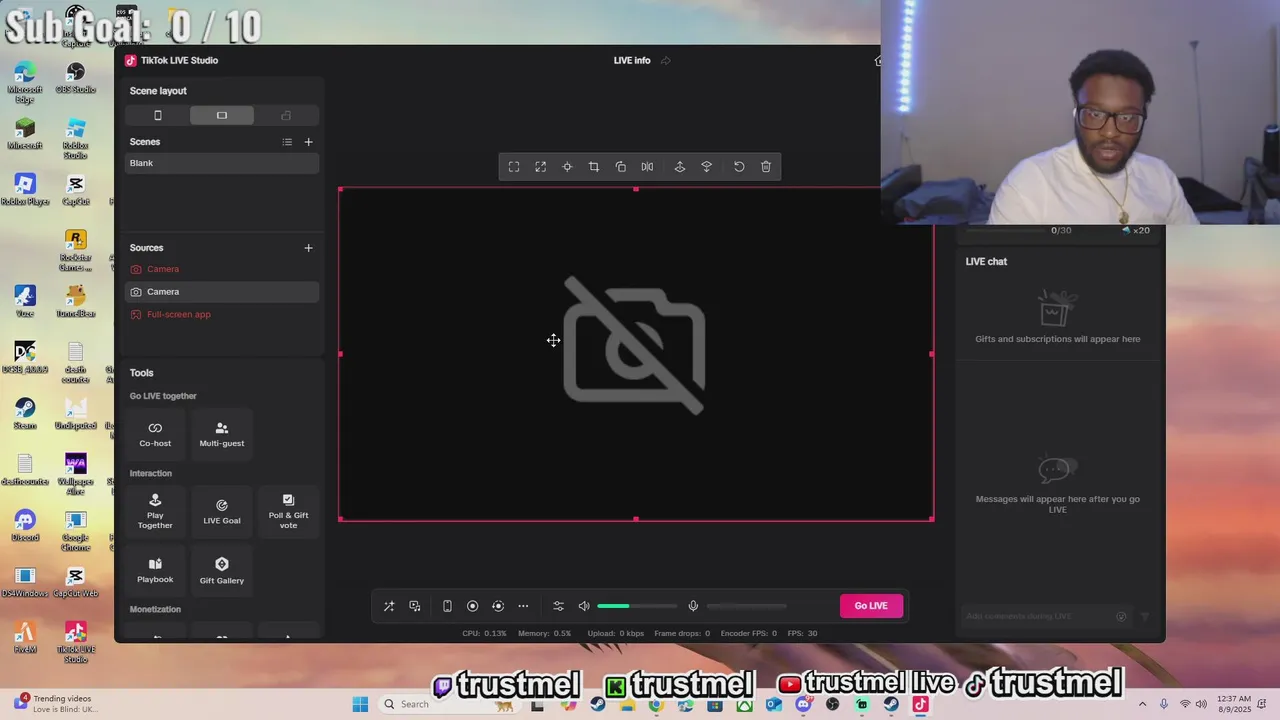The image size is (1280, 720).
Task: Adjust the green speaker volume slider
Action: pos(637,606)
